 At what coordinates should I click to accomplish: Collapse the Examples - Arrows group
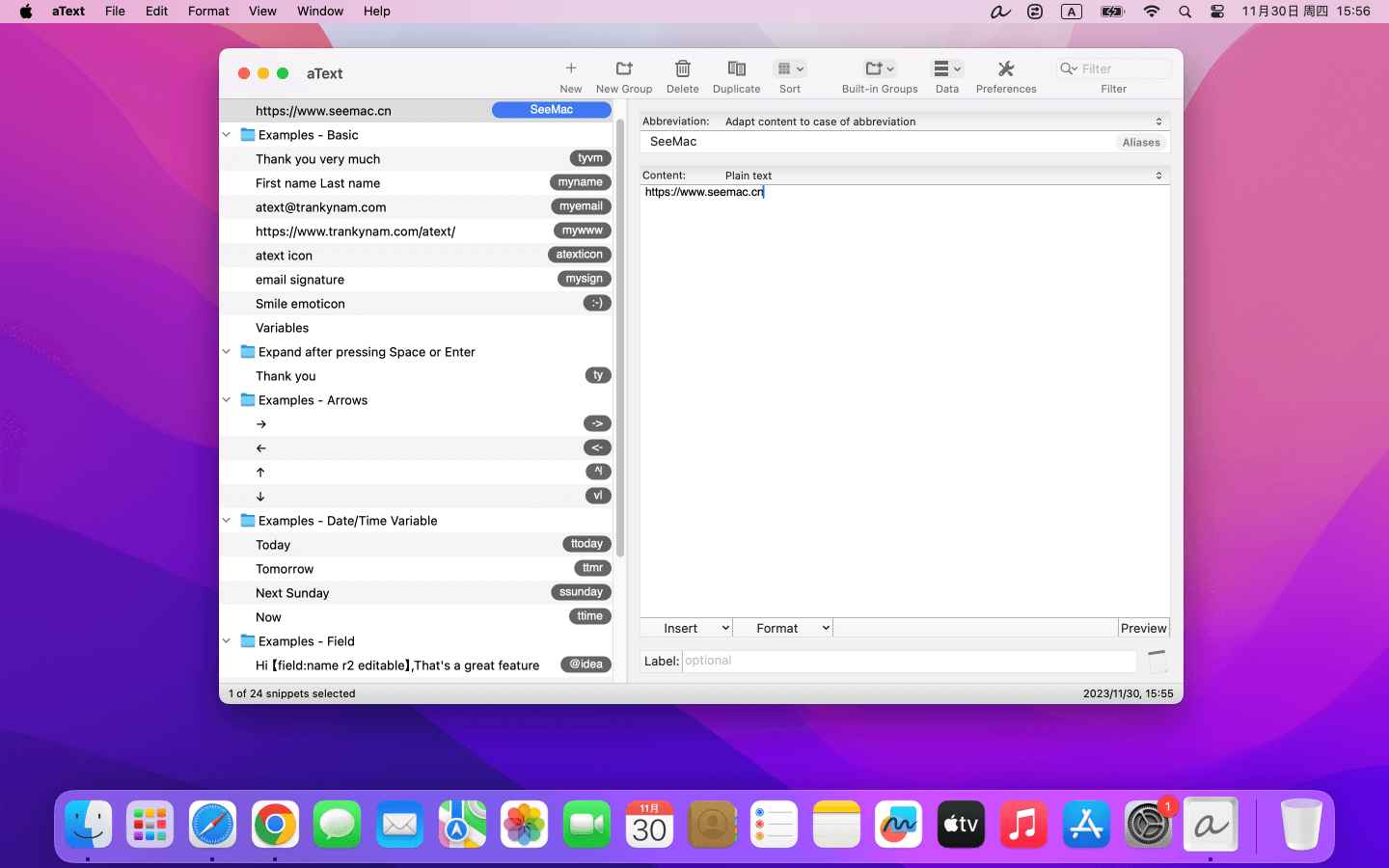tap(227, 400)
